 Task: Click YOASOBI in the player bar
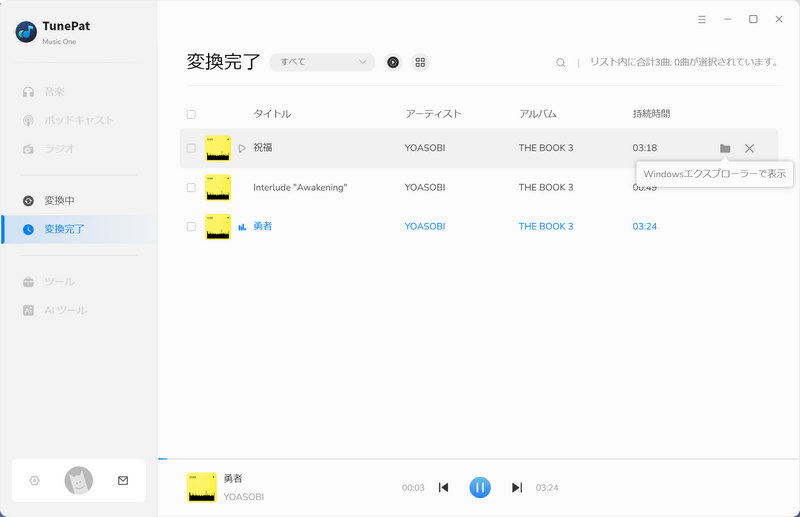pyautogui.click(x=244, y=497)
